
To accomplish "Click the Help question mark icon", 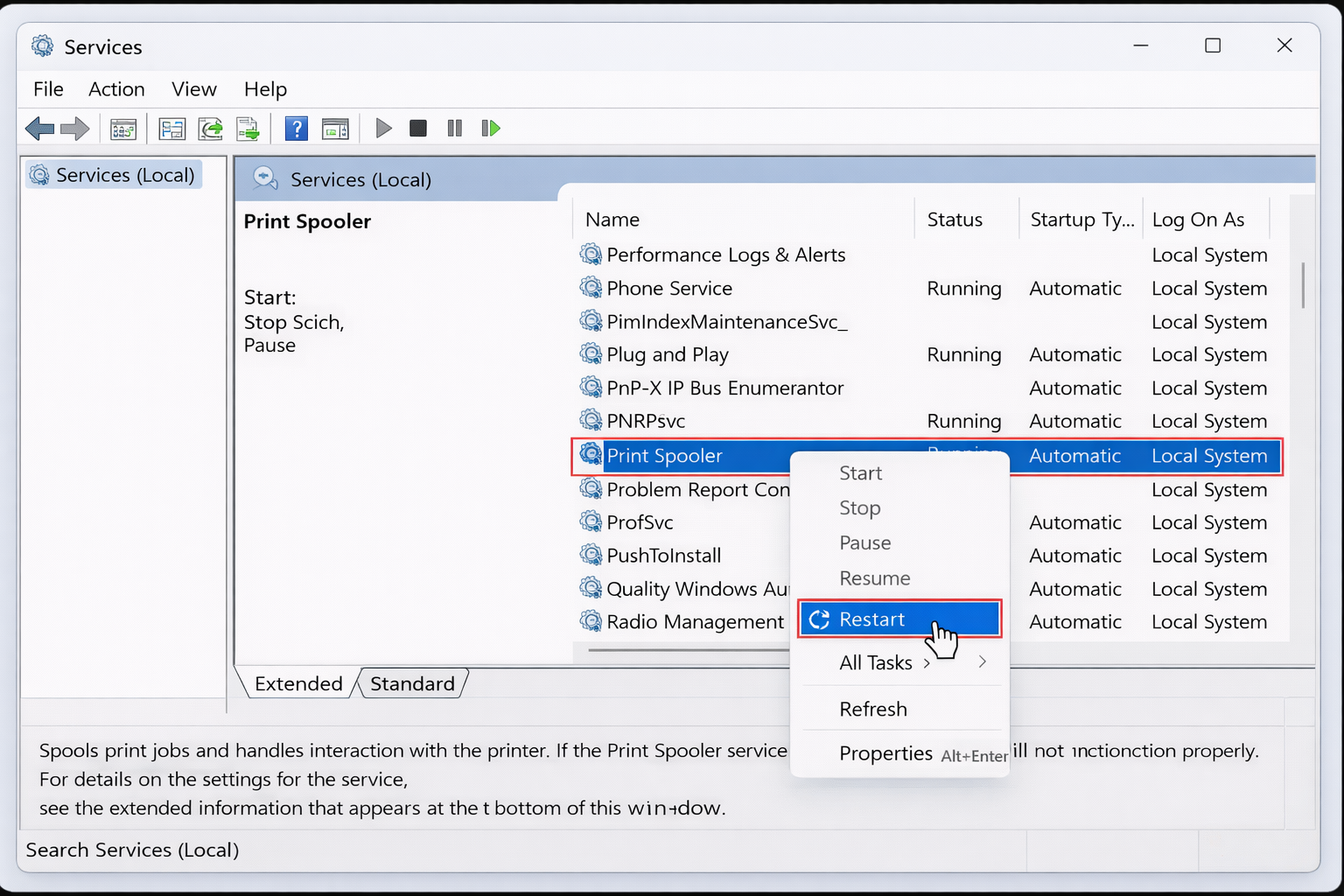I will click(297, 128).
